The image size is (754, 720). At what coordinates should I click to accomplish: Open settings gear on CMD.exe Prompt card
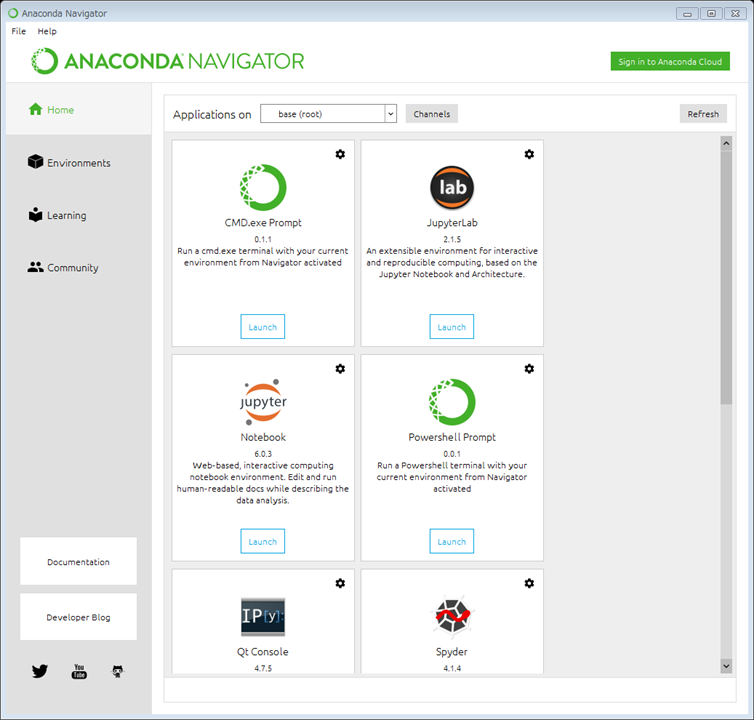(340, 154)
